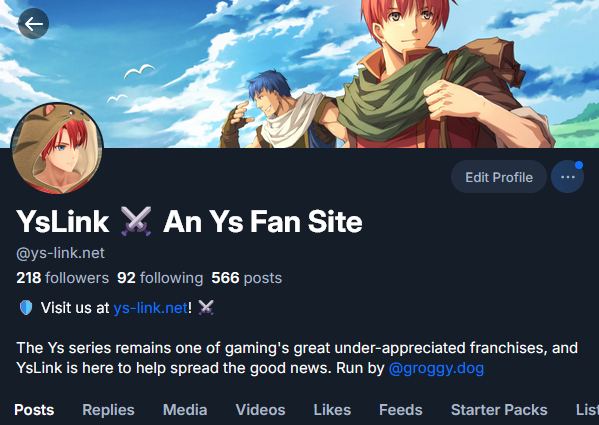Open the 92 following list
Screen dimensions: 599x425
pos(160,278)
